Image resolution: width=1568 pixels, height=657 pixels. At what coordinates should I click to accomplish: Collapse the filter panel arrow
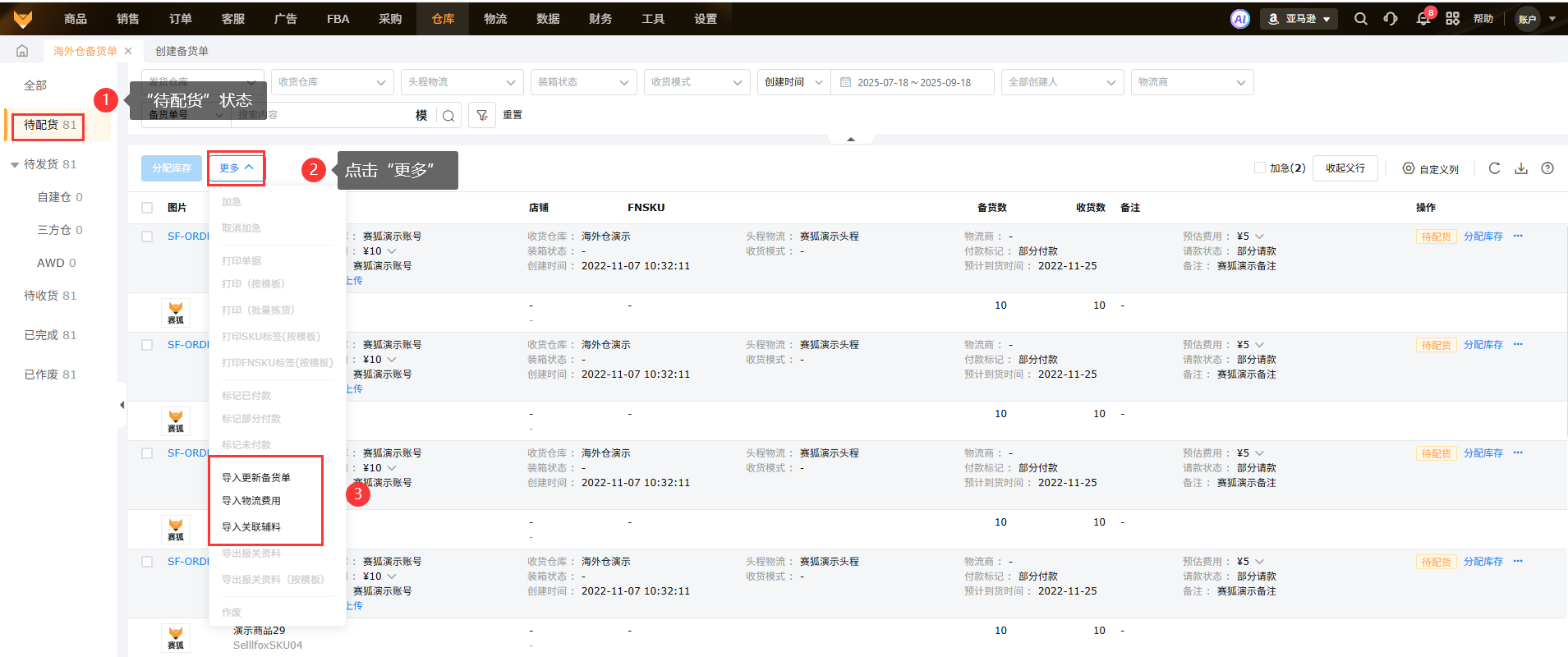851,140
